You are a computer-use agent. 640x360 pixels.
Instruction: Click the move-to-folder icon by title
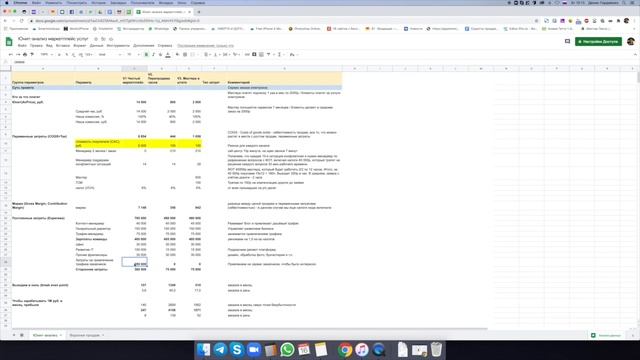click(103, 39)
